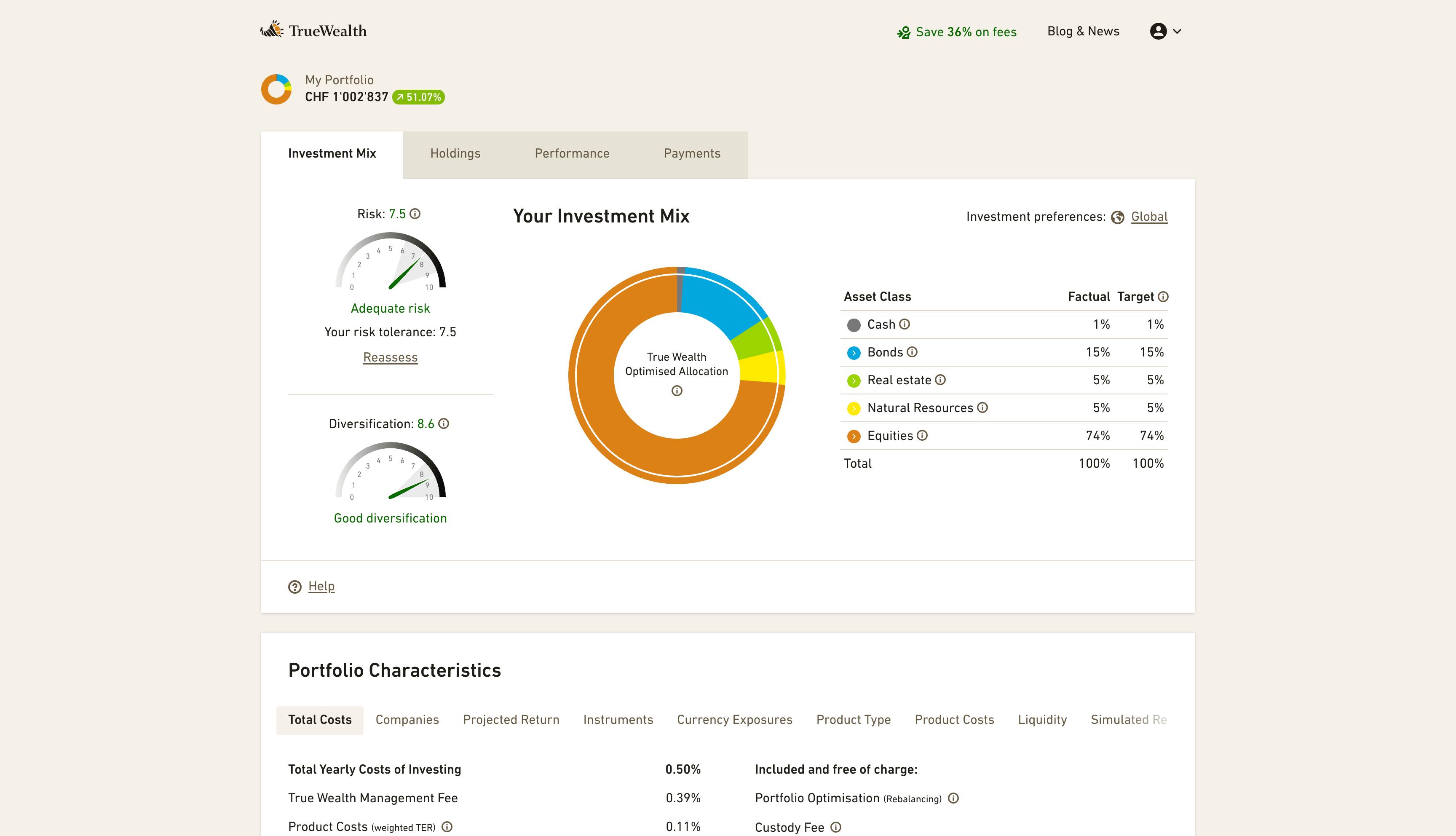Open the Global investment preferences link
This screenshot has width=1456, height=836.
pos(1149,217)
